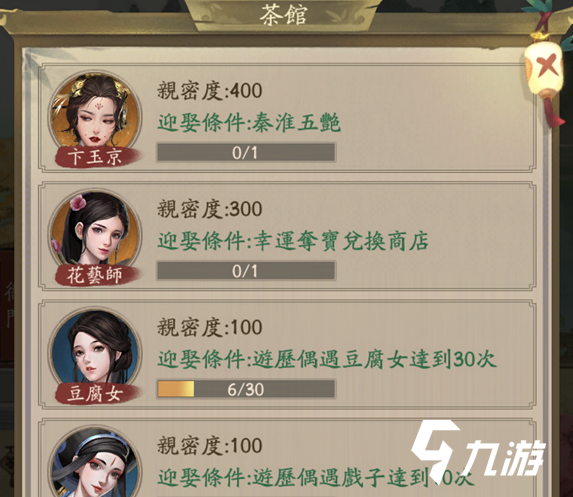The width and height of the screenshot is (573, 497).
Task: Select the 花藝師 character portrait
Action: tap(95, 234)
